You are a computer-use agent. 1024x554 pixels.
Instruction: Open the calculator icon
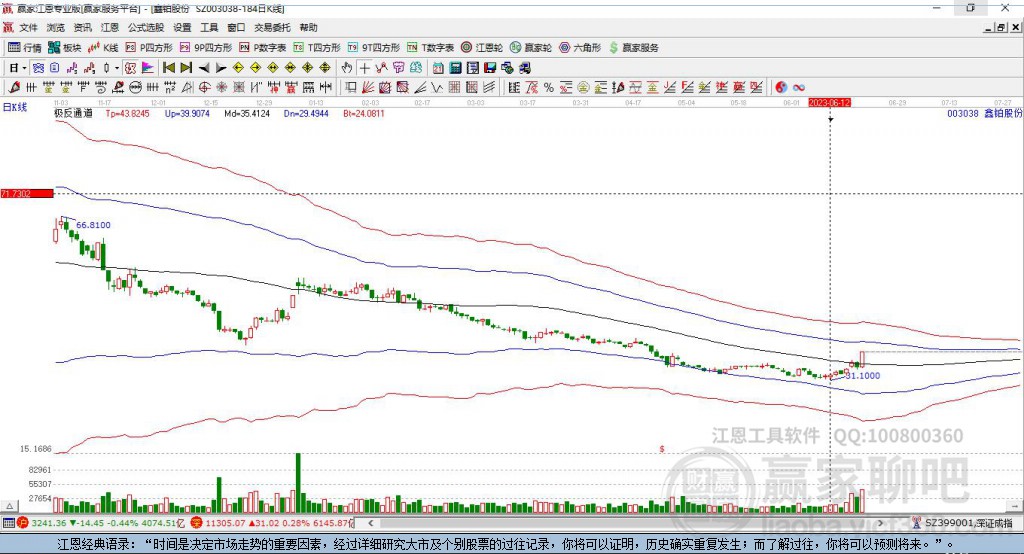[455, 68]
